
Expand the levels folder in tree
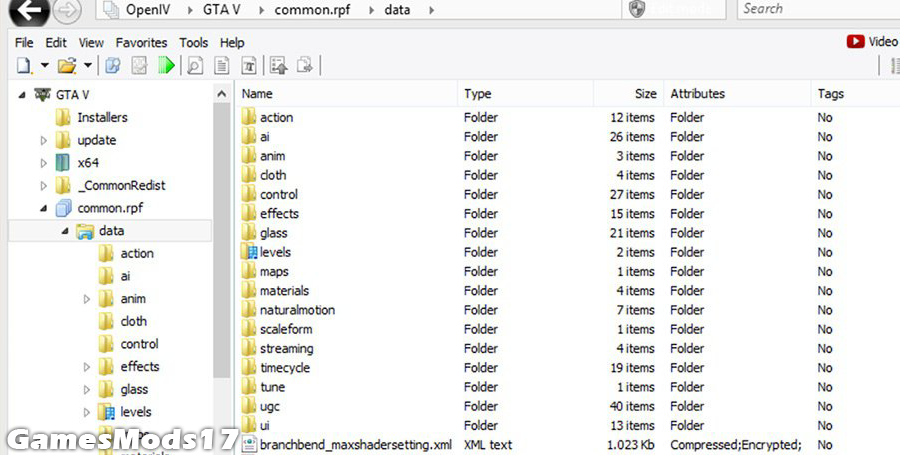point(87,412)
